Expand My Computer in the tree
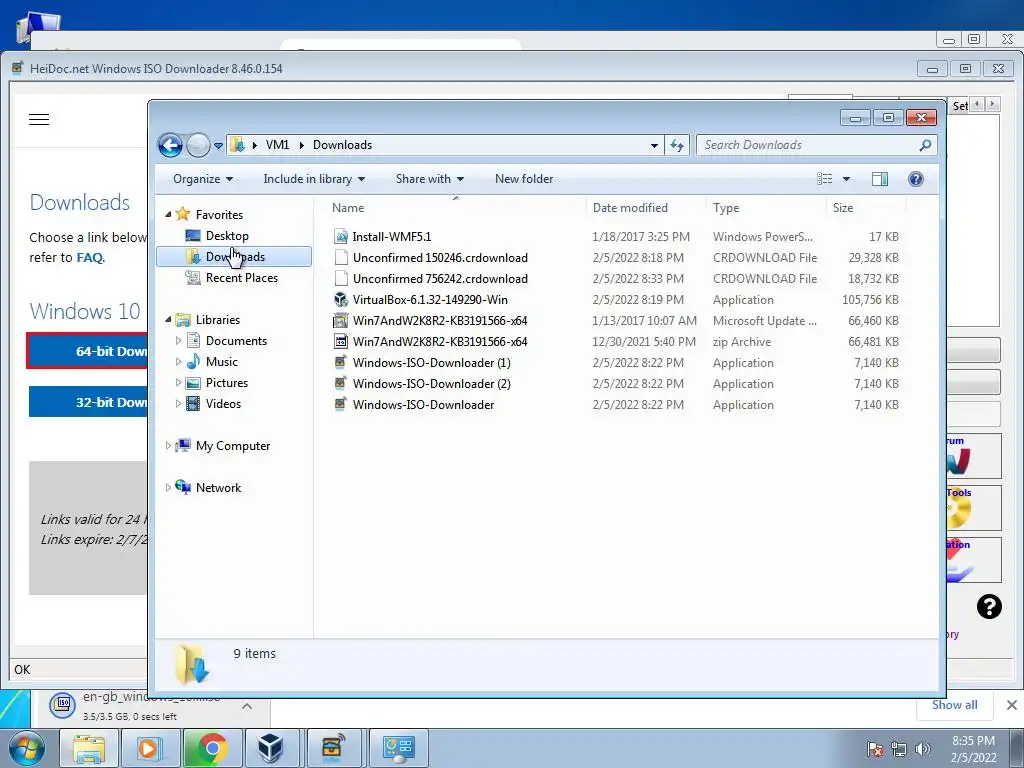 pos(168,446)
